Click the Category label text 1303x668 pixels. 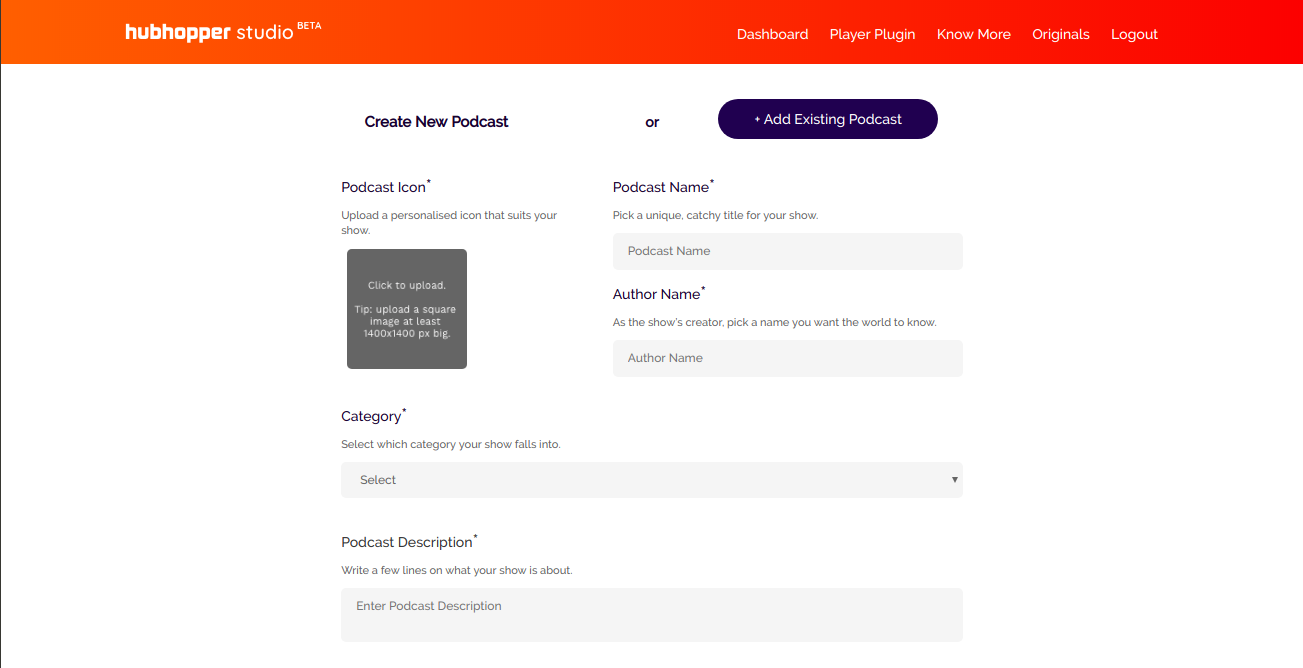pos(374,416)
